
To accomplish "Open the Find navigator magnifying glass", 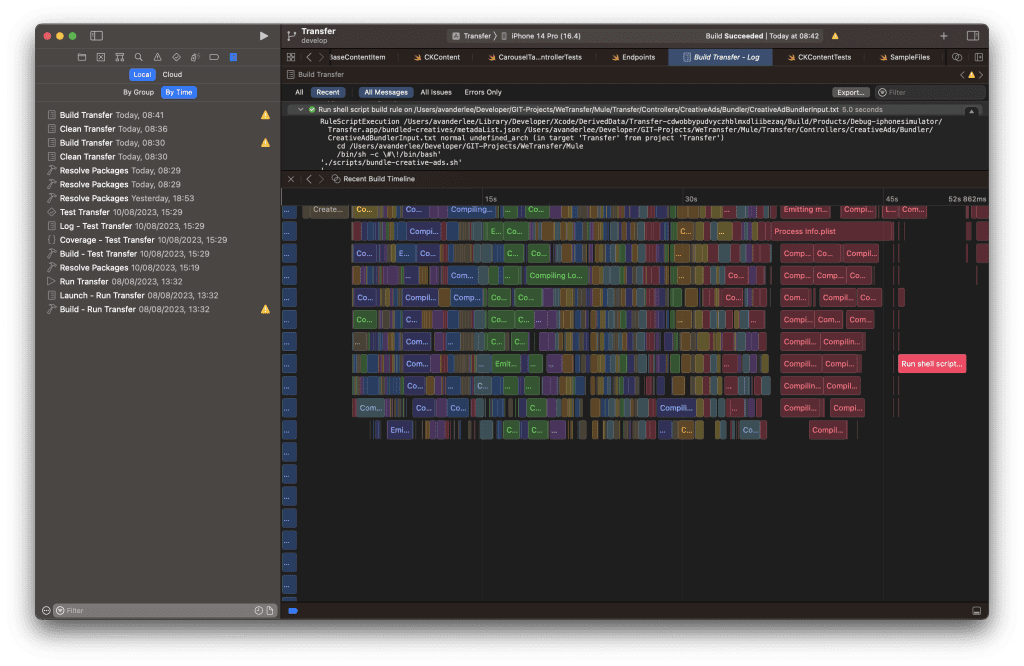I will coord(138,57).
